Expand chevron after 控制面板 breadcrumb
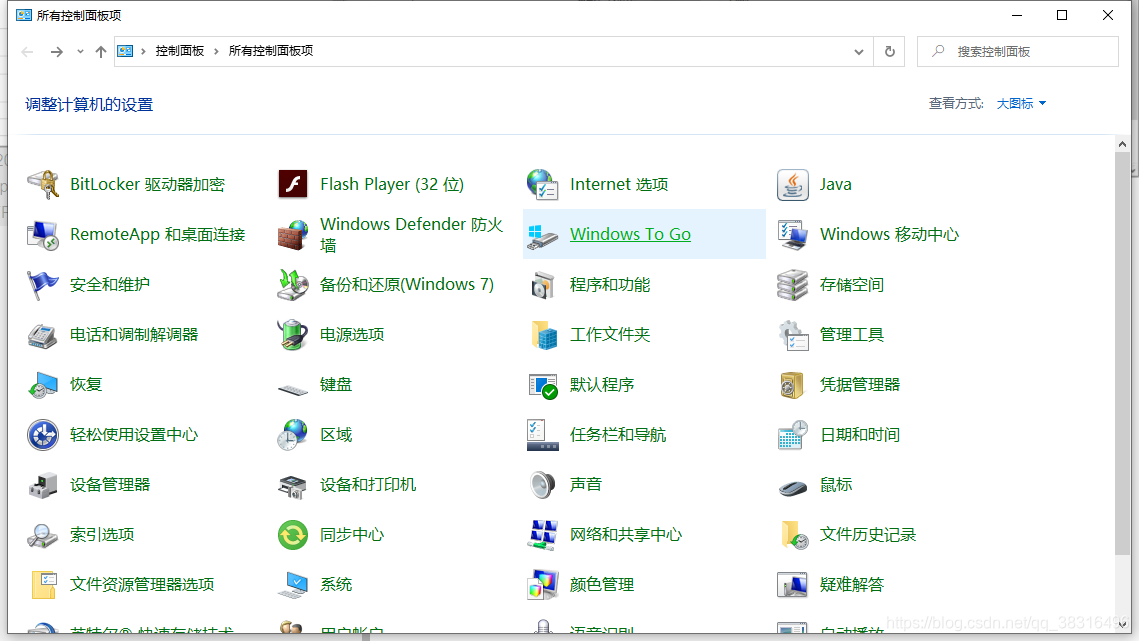The image size is (1139, 641). pyautogui.click(x=216, y=51)
